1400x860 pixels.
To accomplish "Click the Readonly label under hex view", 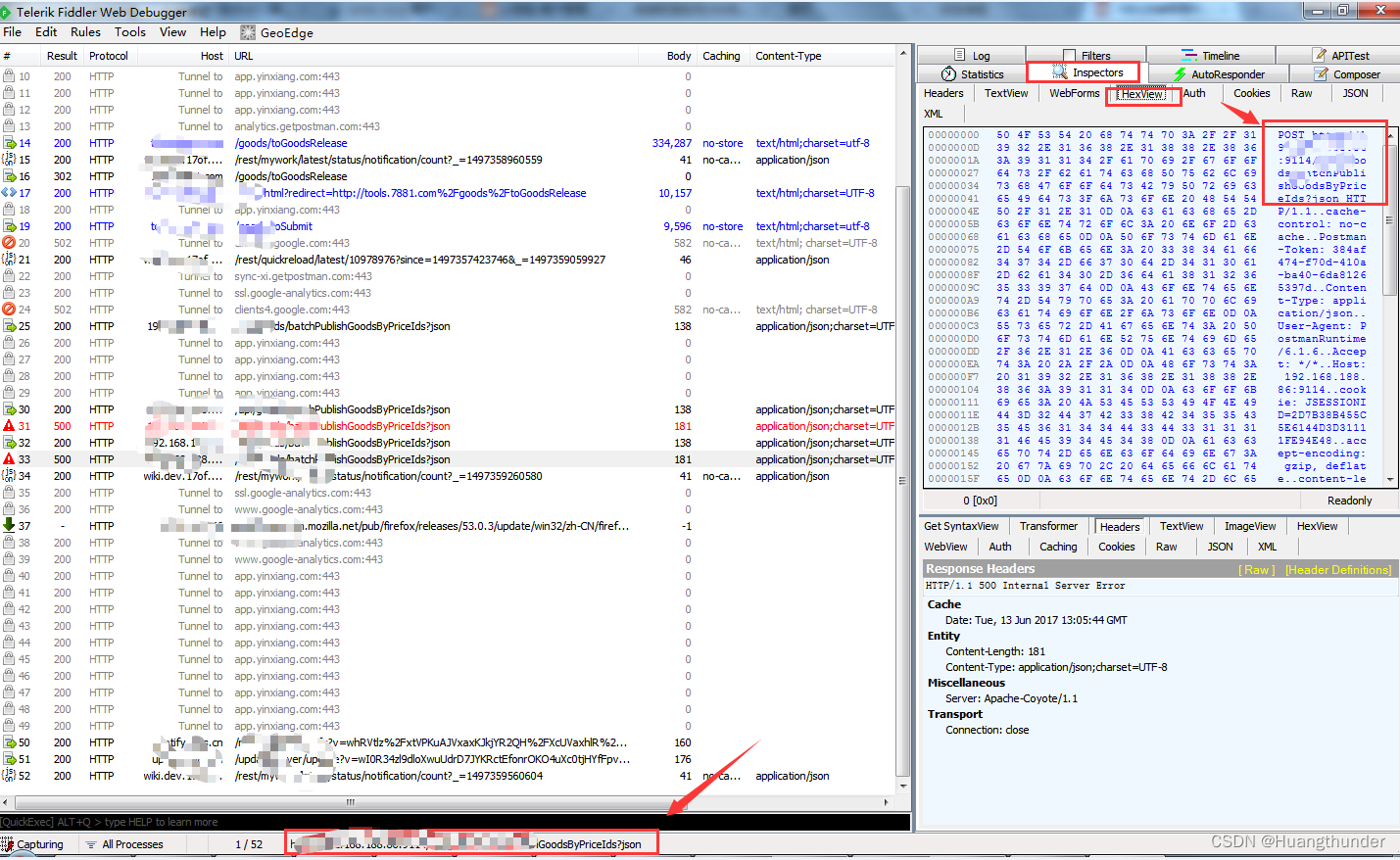I will coord(1349,501).
